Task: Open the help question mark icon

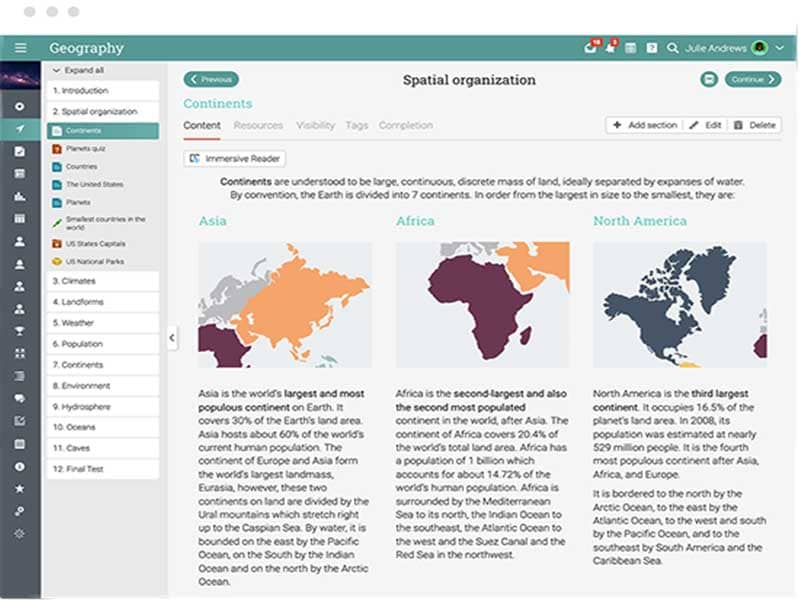Action: [x=652, y=48]
